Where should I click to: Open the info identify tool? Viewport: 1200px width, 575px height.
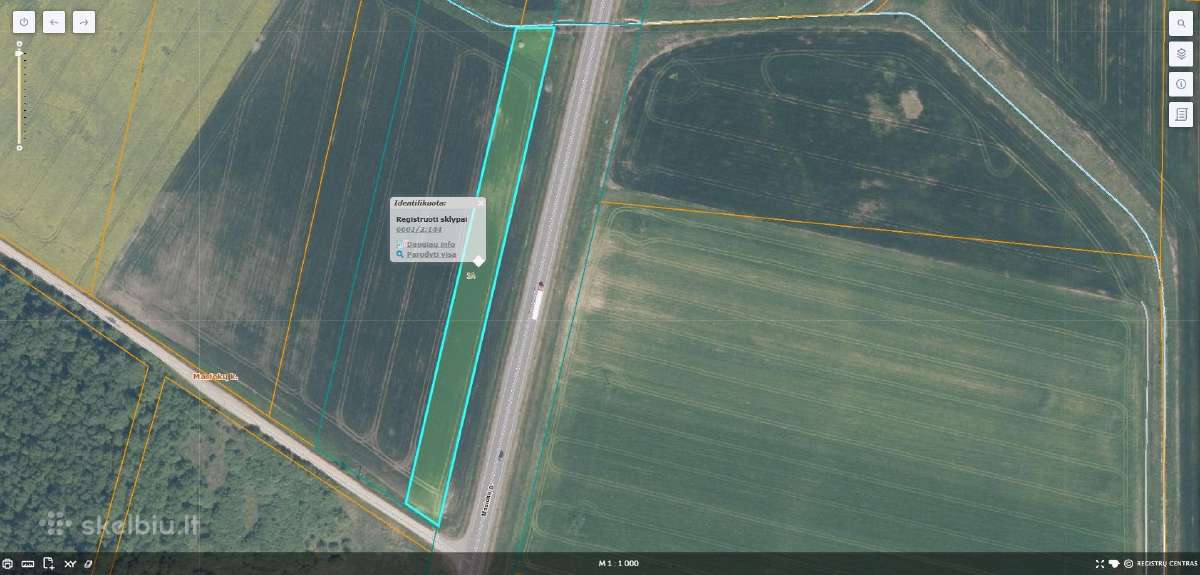(1180, 84)
